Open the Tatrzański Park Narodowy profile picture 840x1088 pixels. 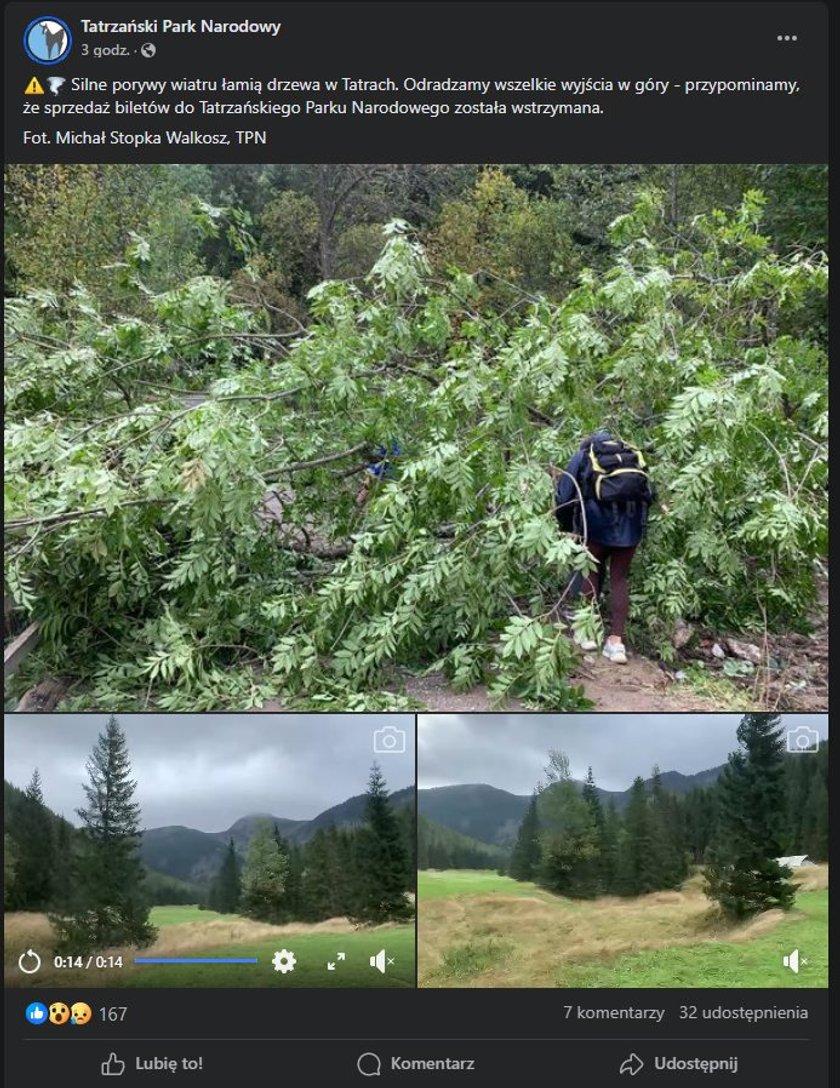(x=48, y=40)
